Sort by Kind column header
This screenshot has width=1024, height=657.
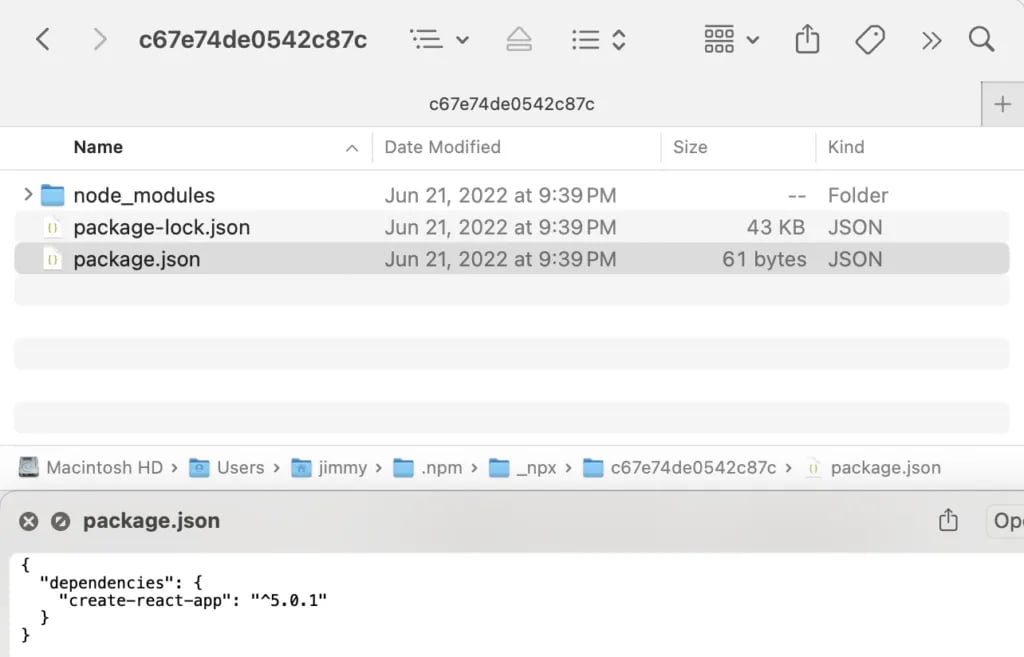pos(846,147)
